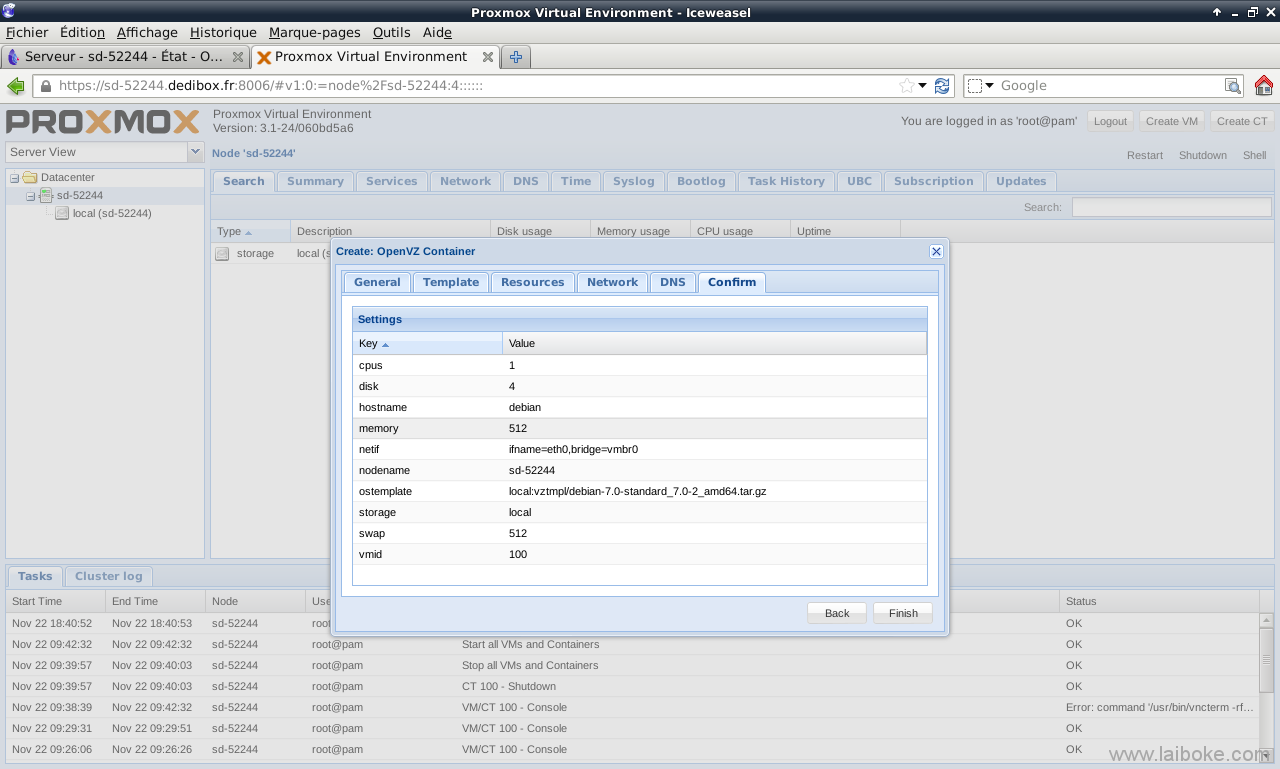Open the Outils menu

pyautogui.click(x=391, y=32)
